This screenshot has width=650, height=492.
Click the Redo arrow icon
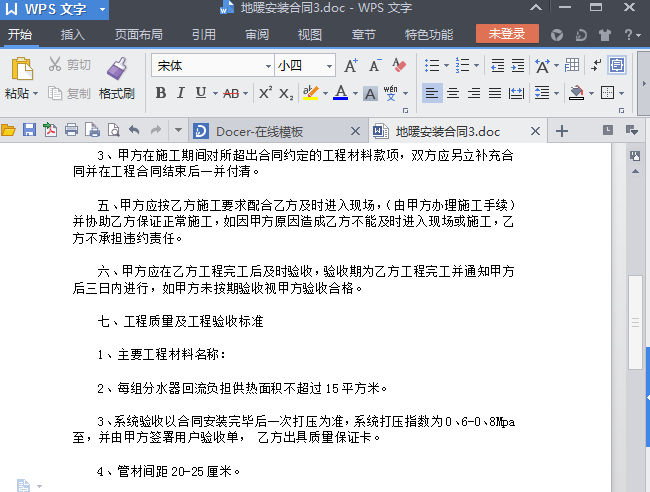tap(156, 130)
